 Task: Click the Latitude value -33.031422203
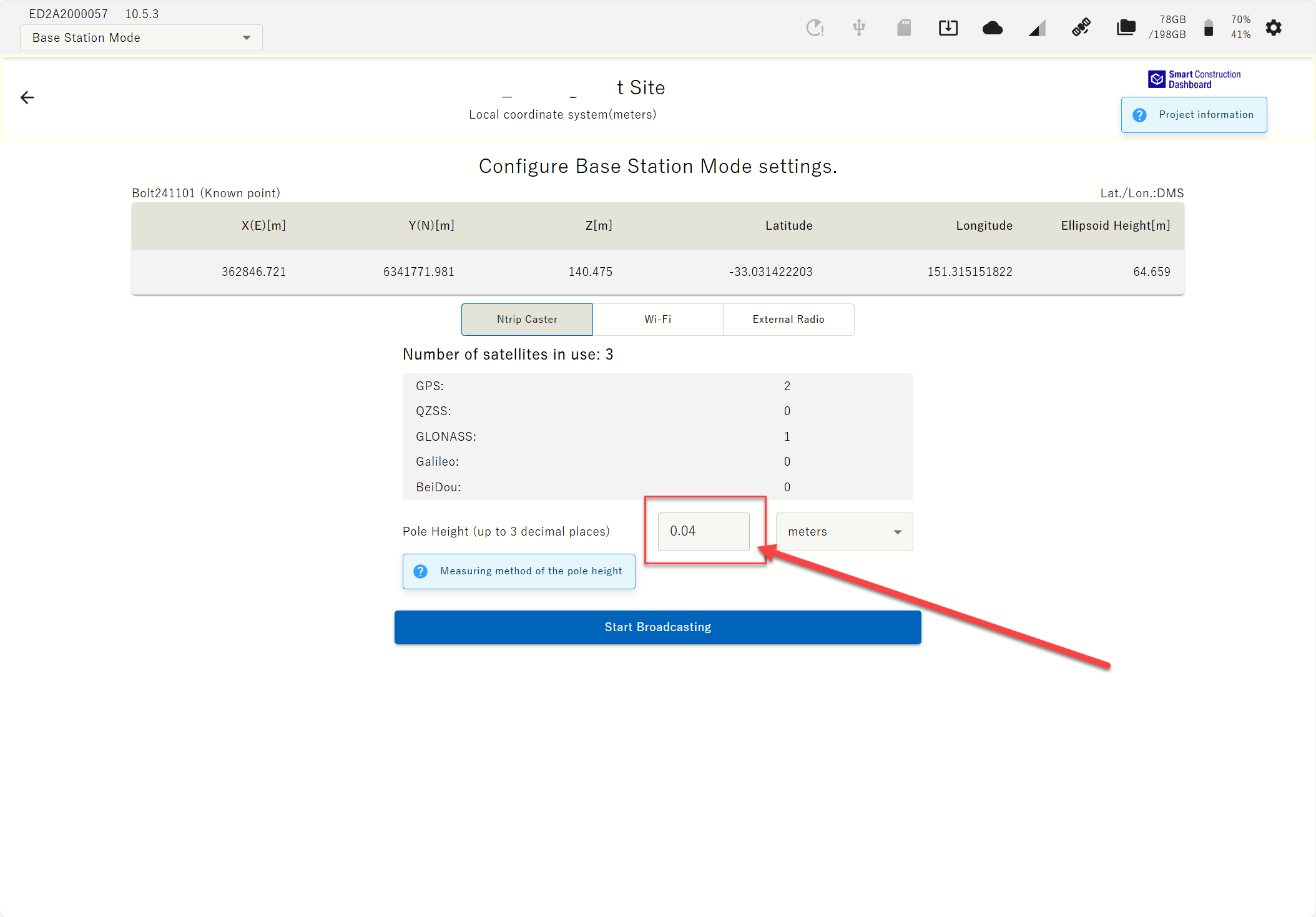click(770, 272)
